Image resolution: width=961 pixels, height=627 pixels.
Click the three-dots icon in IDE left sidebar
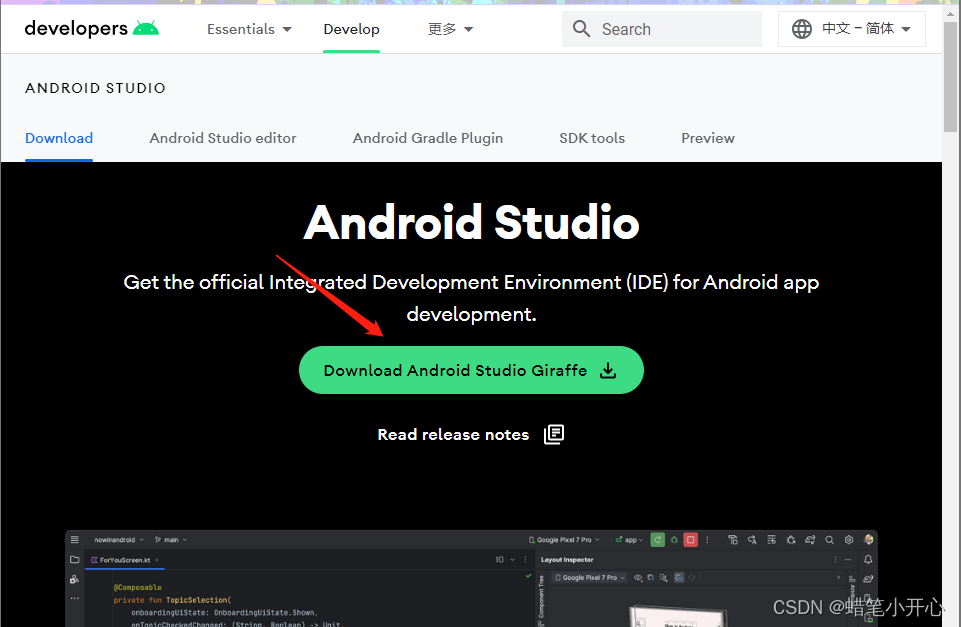[x=75, y=598]
